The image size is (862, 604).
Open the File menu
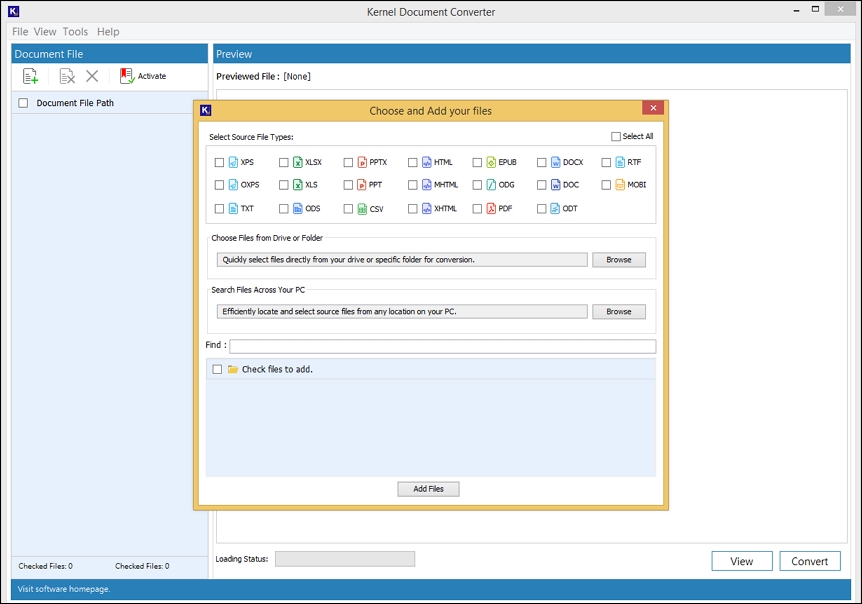tap(20, 32)
